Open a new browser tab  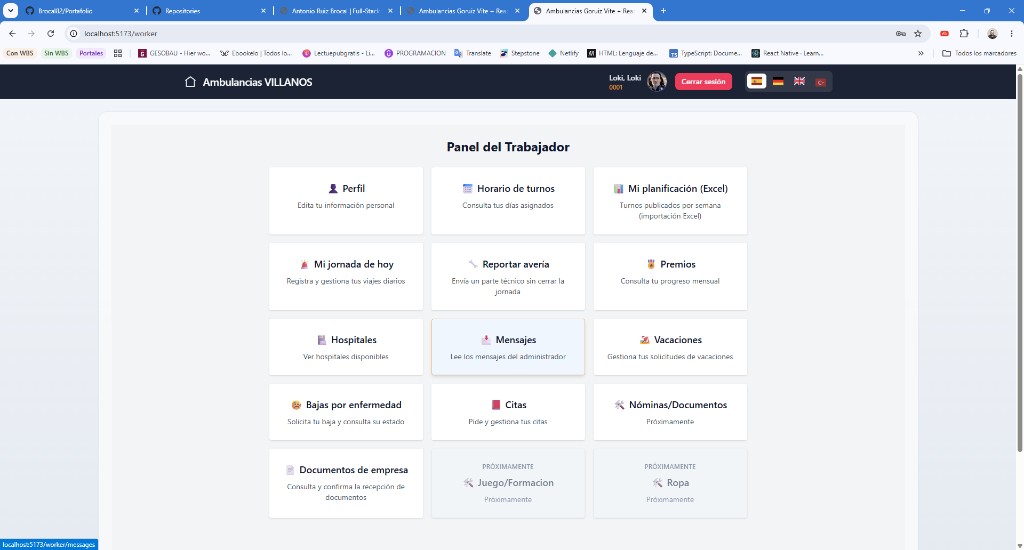(x=663, y=11)
